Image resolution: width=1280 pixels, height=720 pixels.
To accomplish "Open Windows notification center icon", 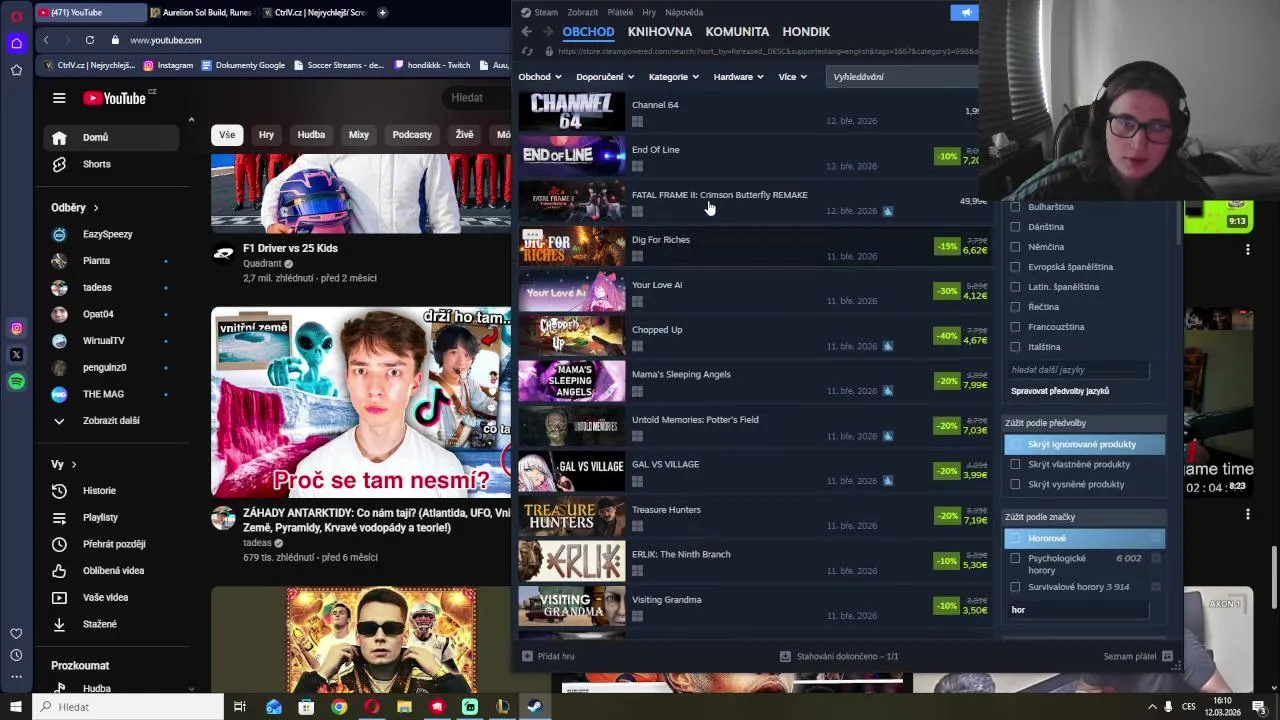I will 1259,707.
